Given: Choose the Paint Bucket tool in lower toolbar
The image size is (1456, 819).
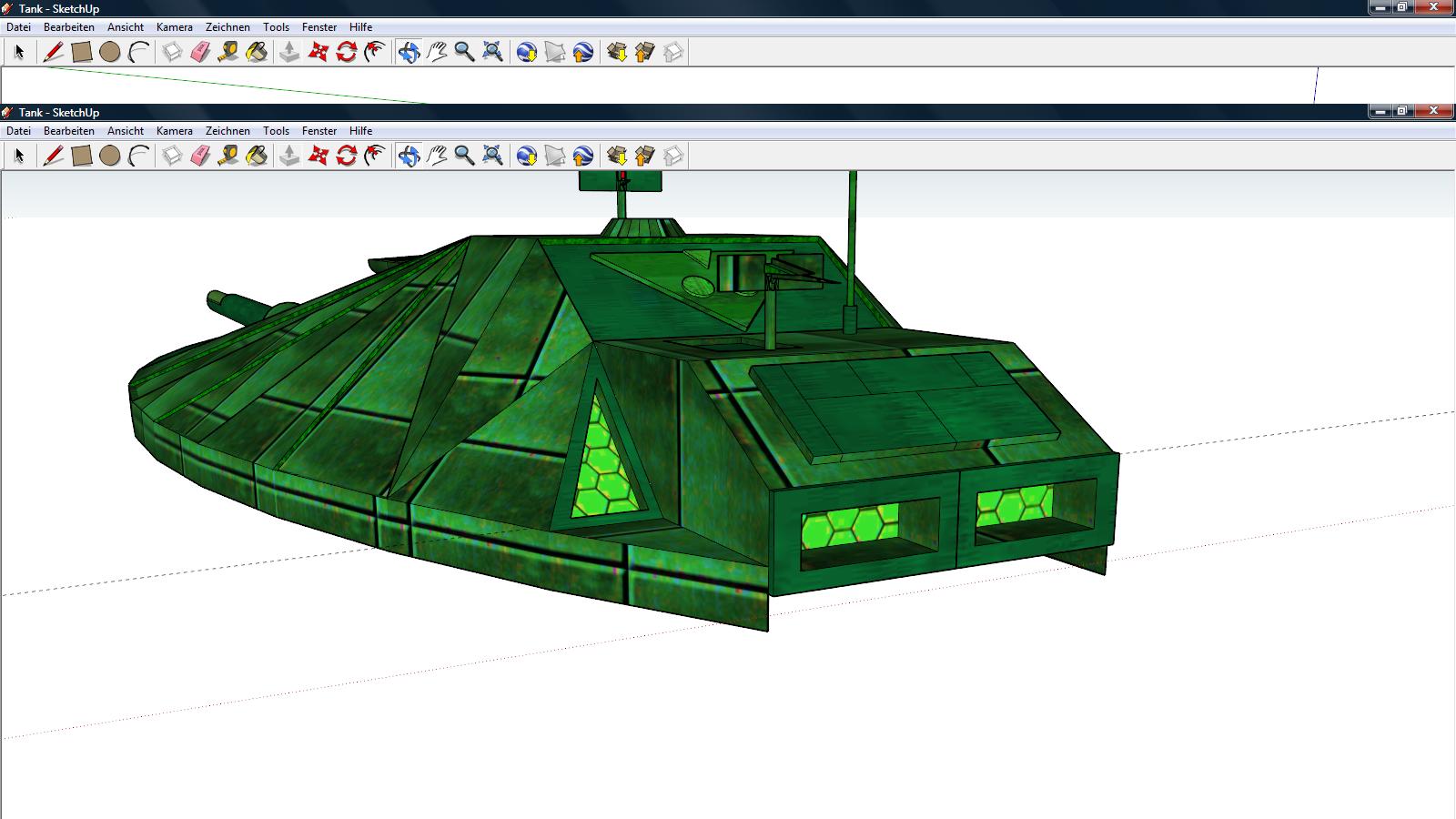Looking at the screenshot, I should point(257,156).
